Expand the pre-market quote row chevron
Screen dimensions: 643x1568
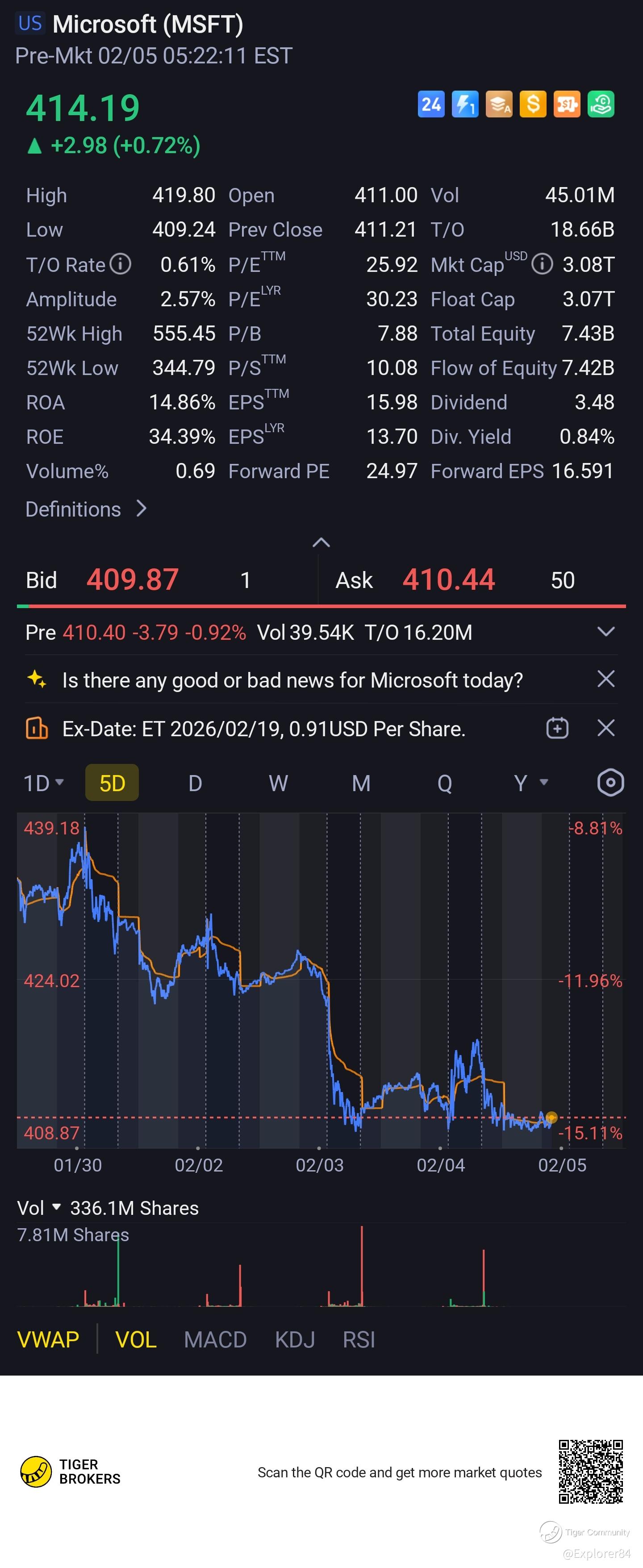pyautogui.click(x=606, y=632)
